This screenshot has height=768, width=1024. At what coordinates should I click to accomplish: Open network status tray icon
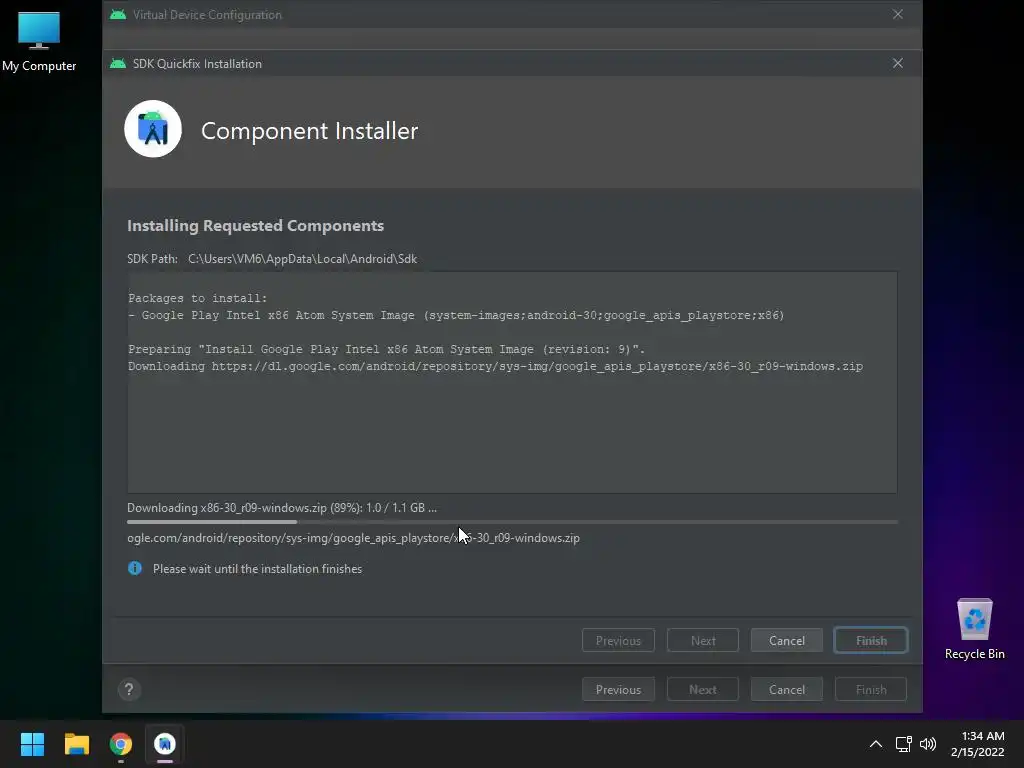coord(904,744)
